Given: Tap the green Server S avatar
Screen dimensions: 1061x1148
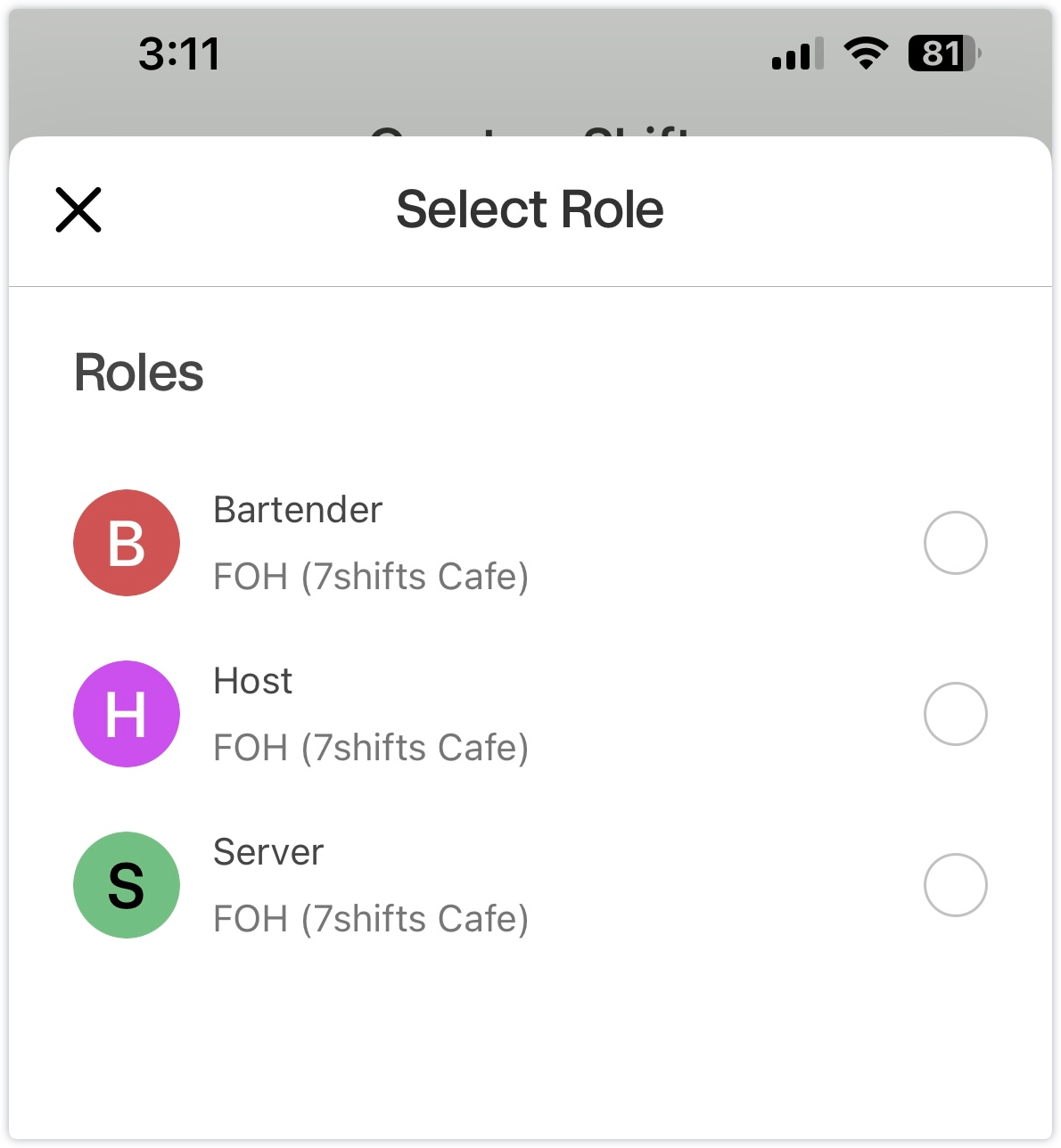Looking at the screenshot, I should coord(127,885).
